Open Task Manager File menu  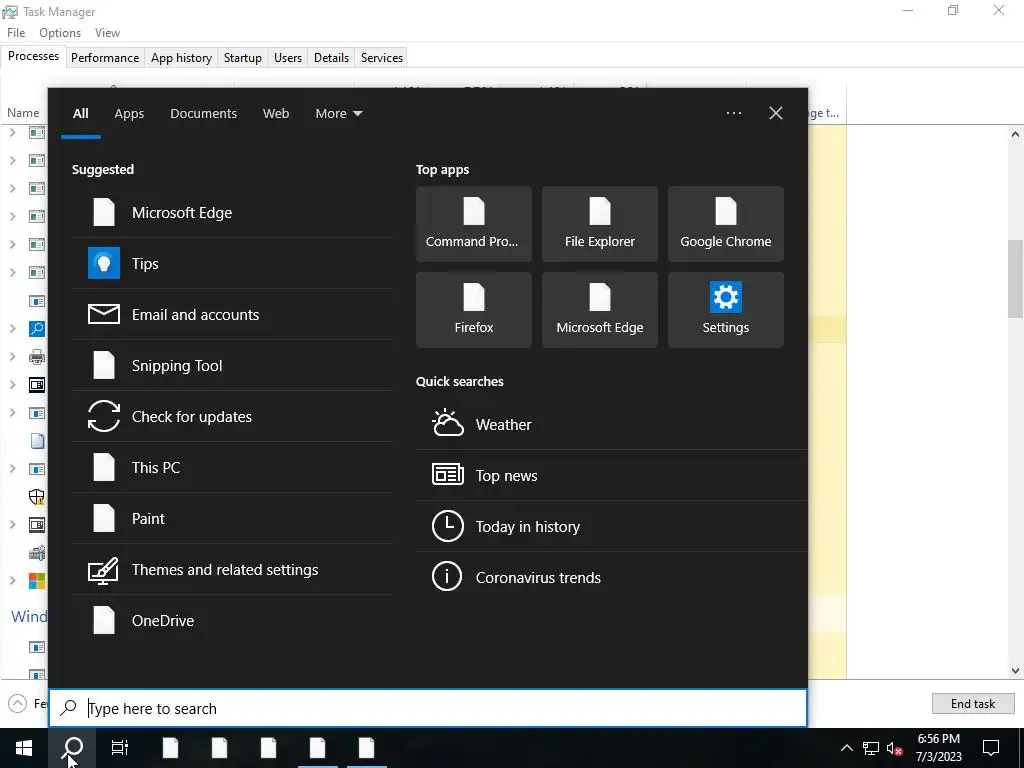16,33
